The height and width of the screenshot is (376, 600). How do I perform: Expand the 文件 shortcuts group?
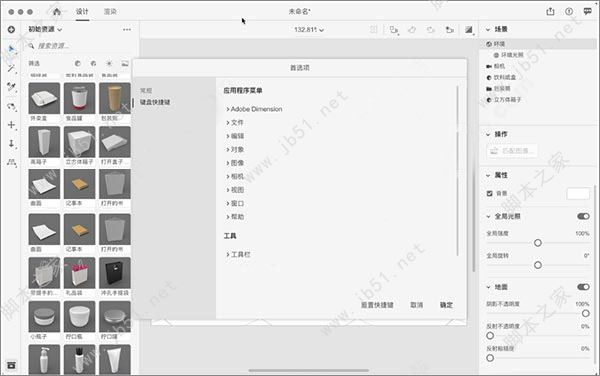[x=235, y=122]
